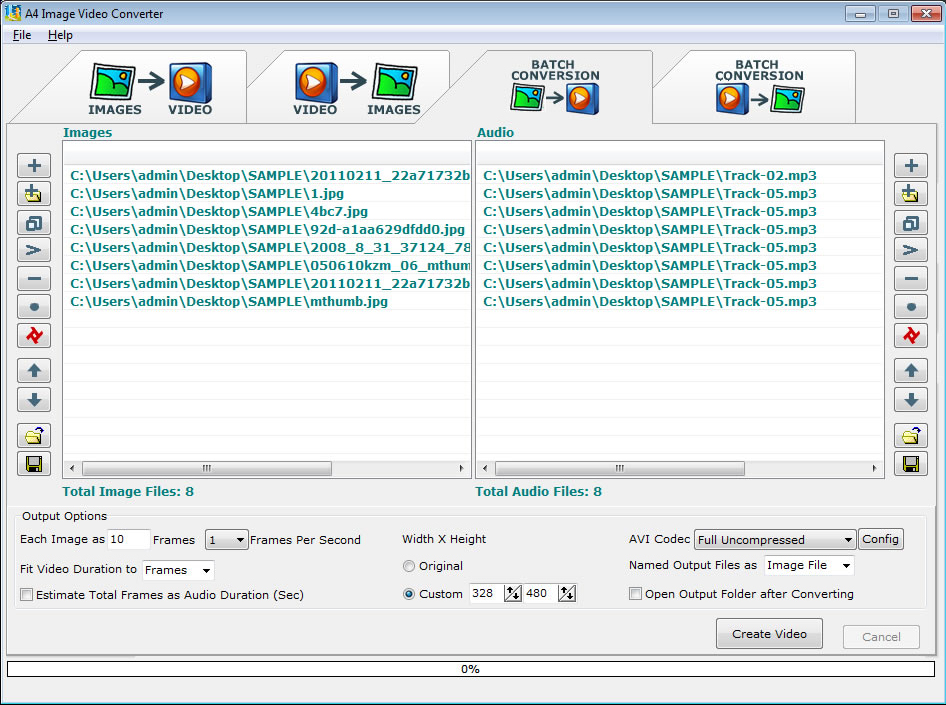946x705 pixels.
Task: Select the Original size radio button
Action: (409, 566)
